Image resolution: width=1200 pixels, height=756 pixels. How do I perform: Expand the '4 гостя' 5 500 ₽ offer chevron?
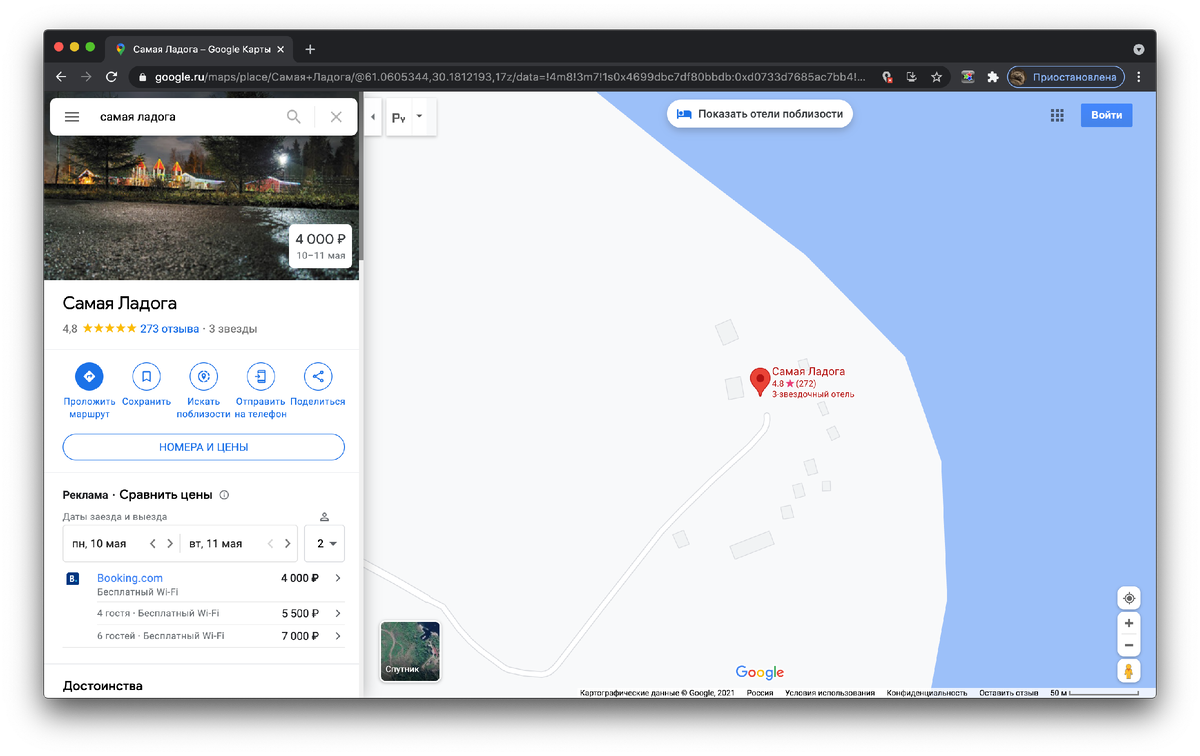[338, 613]
